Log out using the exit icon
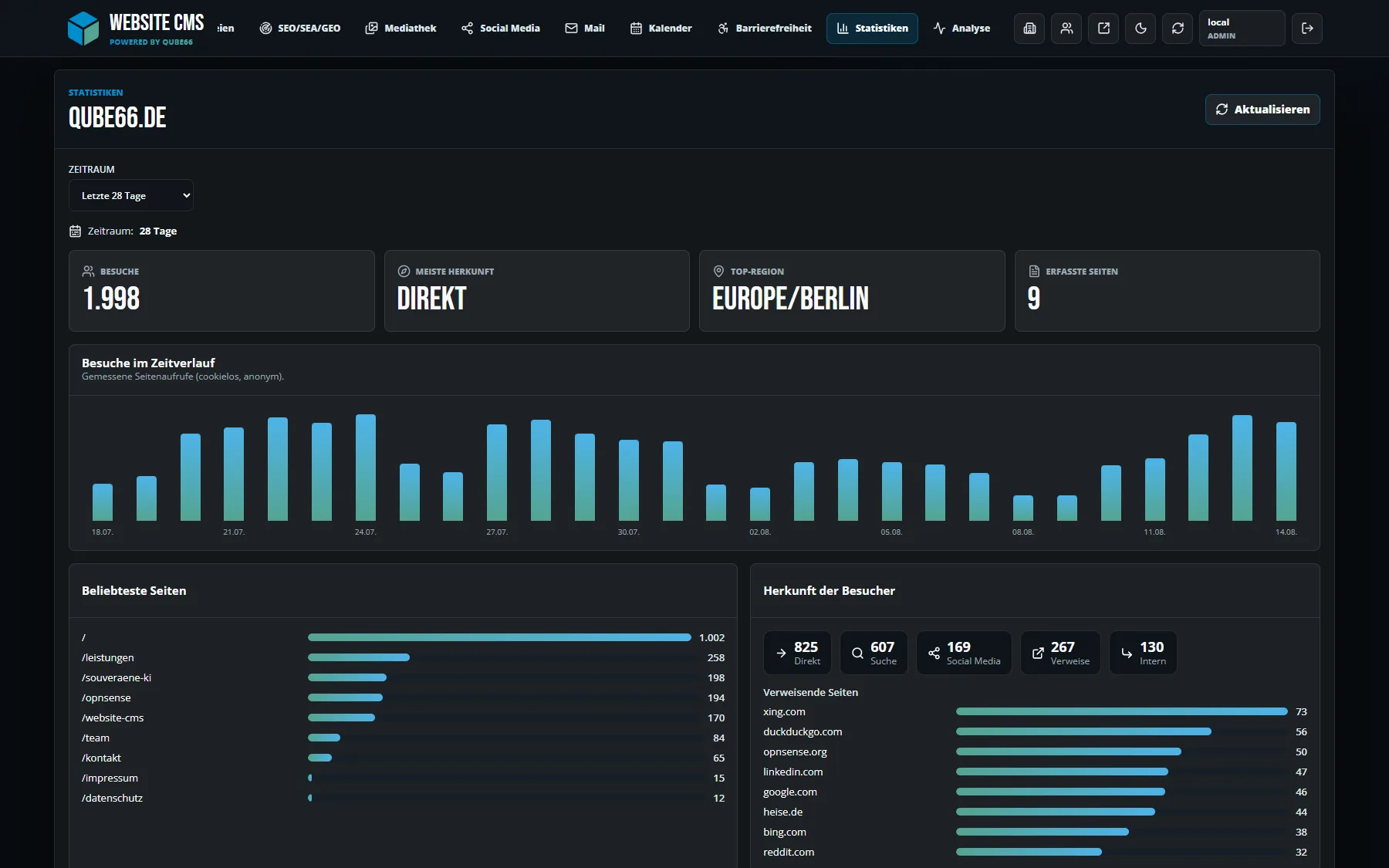 point(1307,29)
